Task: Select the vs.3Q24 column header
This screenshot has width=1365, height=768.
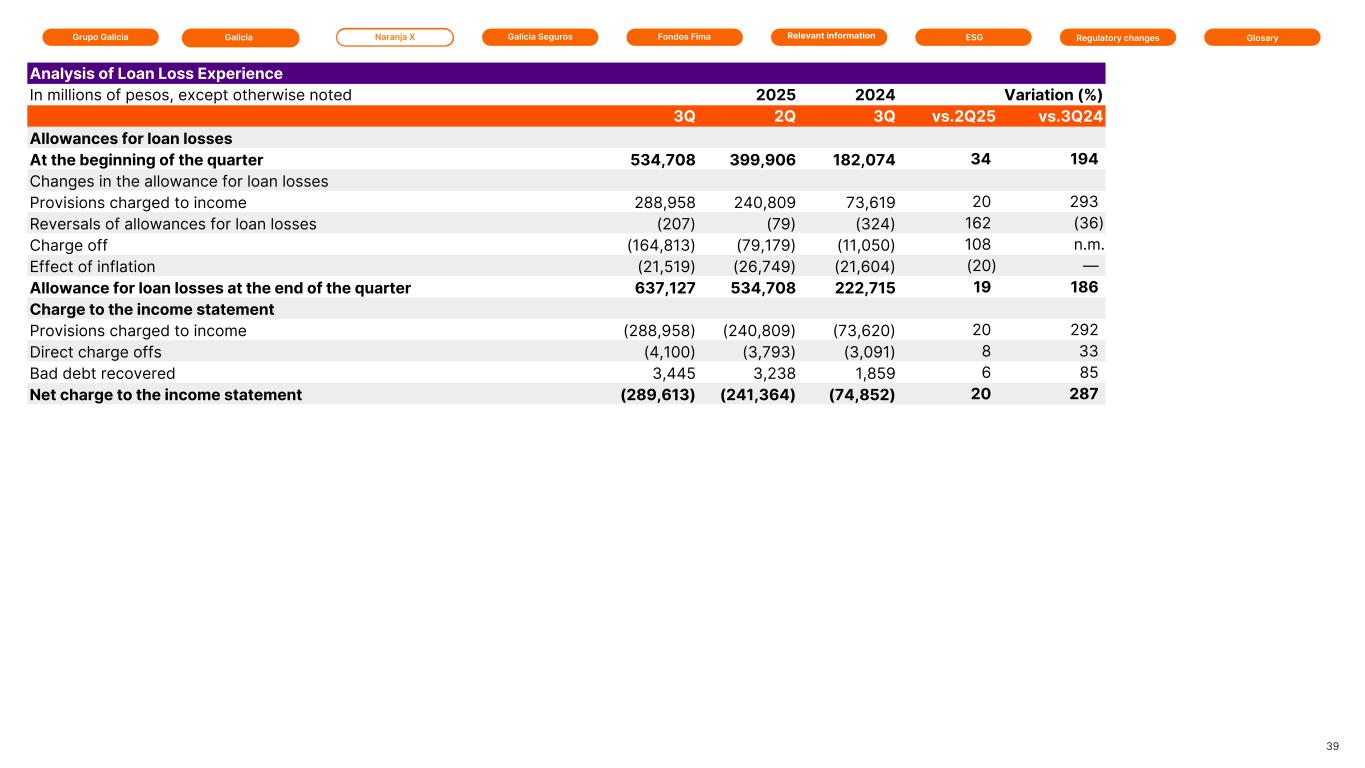Action: point(1071,116)
